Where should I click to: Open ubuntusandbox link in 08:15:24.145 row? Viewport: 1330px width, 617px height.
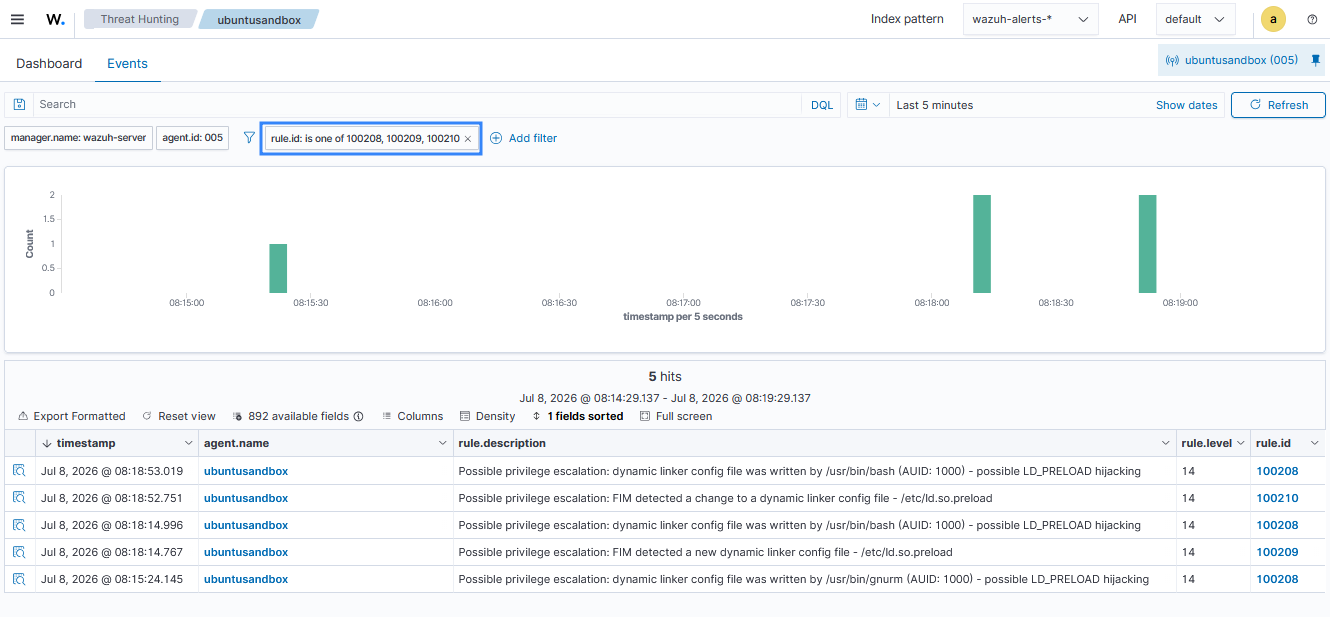coord(246,579)
